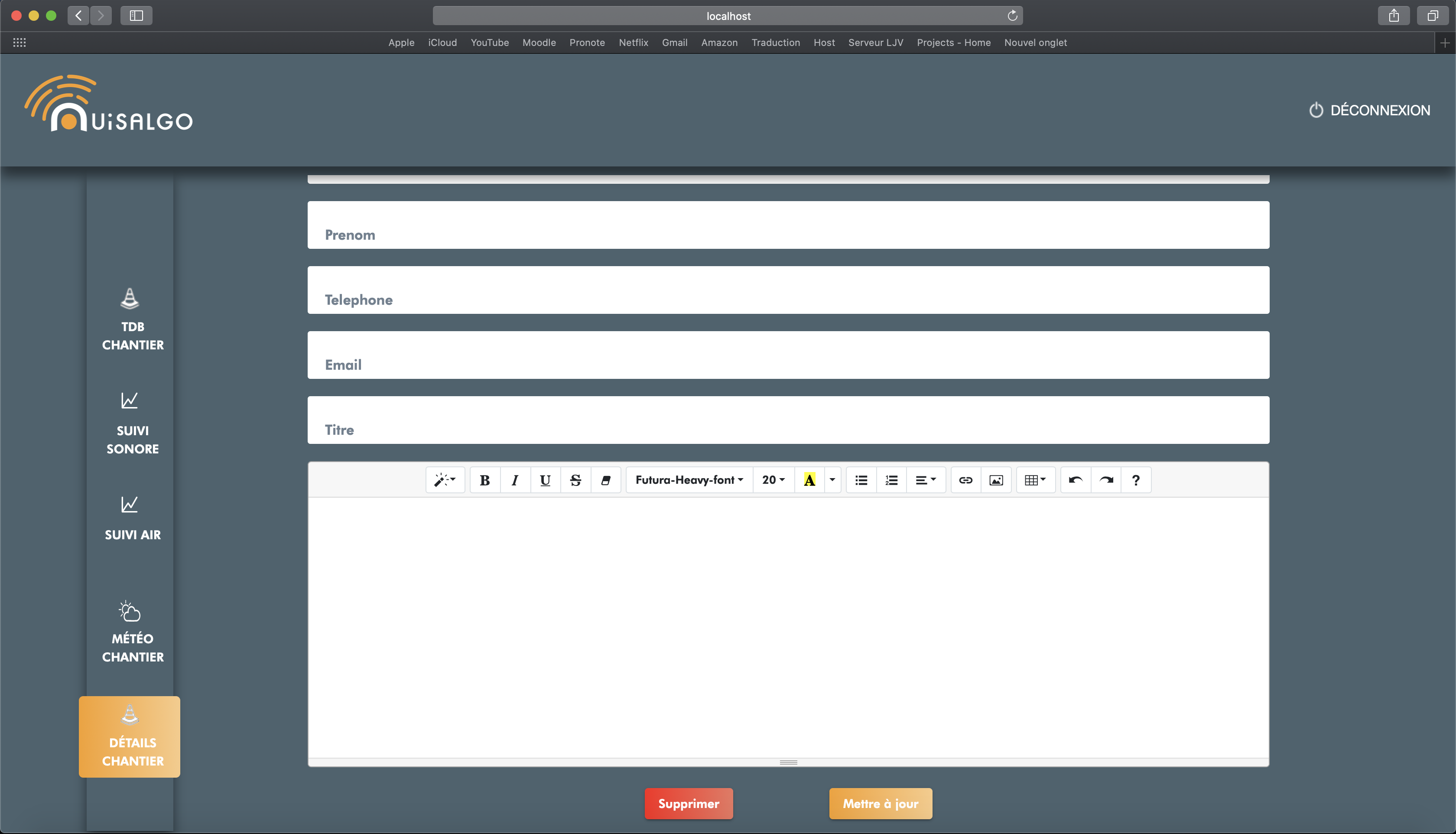Open the Traduction bookmark
The height and width of the screenshot is (834, 1456).
pos(775,42)
